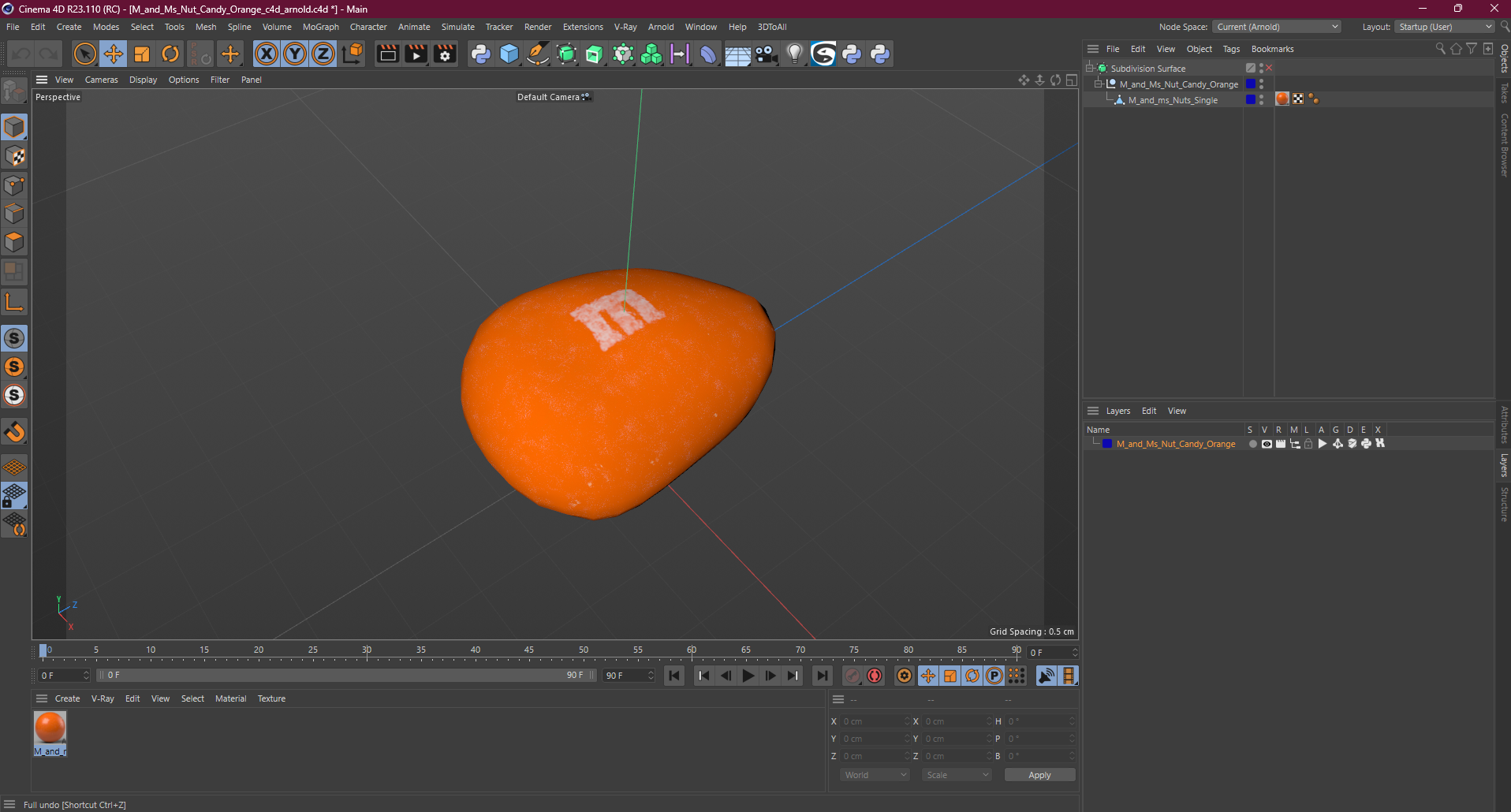The height and width of the screenshot is (812, 1511).
Task: Switch to Model mode in left sidebar
Action: click(x=14, y=127)
